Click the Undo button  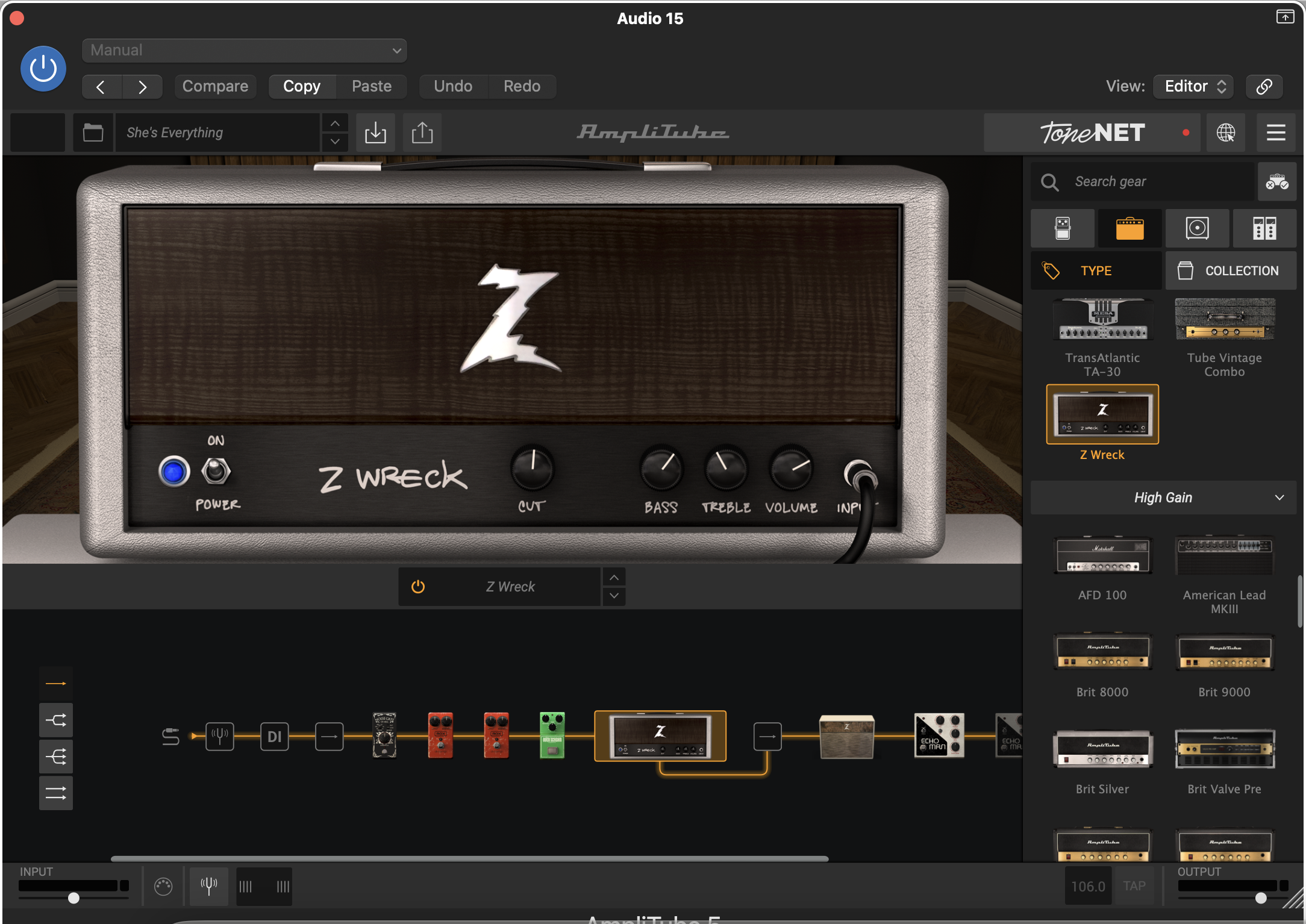[453, 86]
